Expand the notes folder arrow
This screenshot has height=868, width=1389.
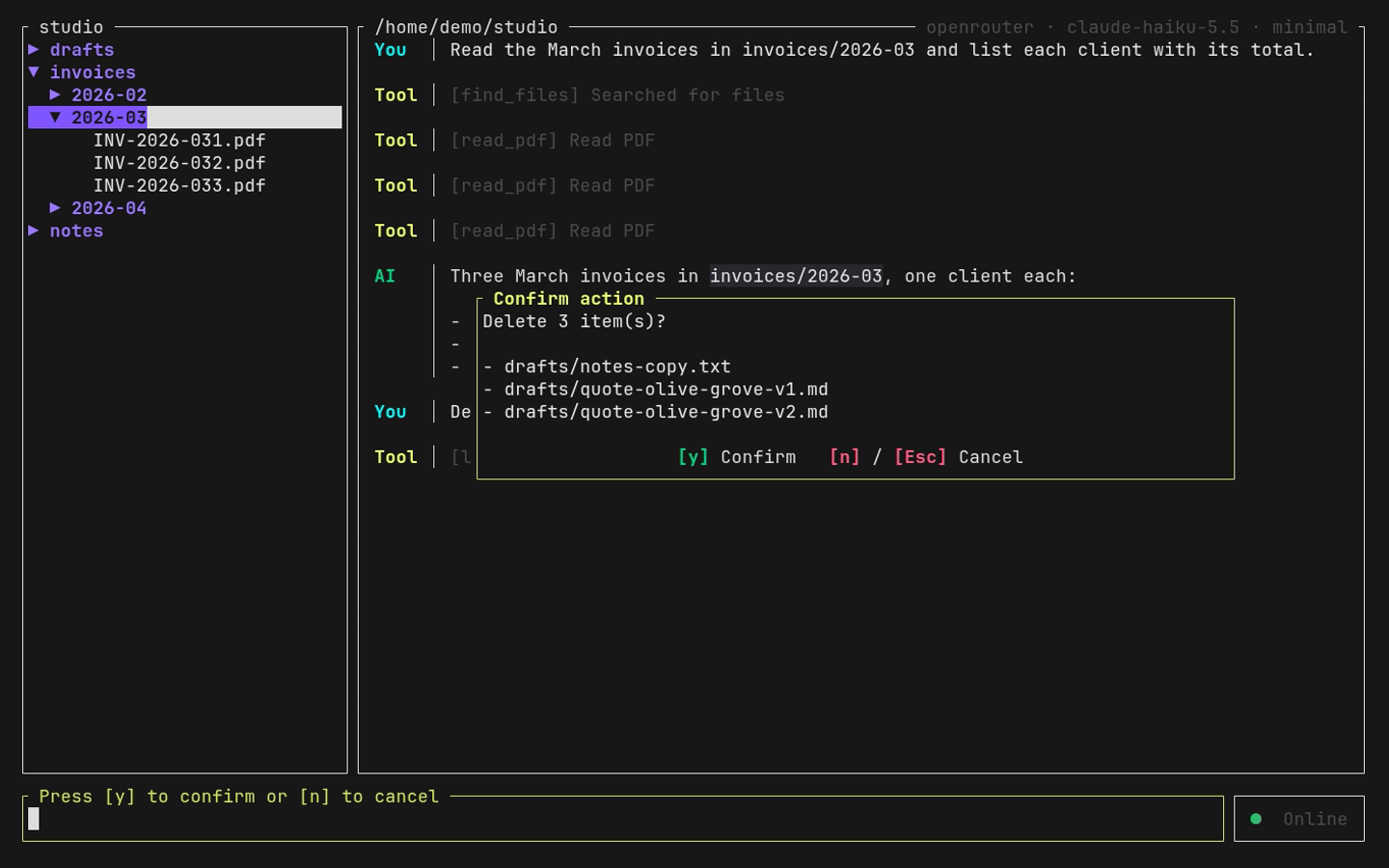[34, 231]
